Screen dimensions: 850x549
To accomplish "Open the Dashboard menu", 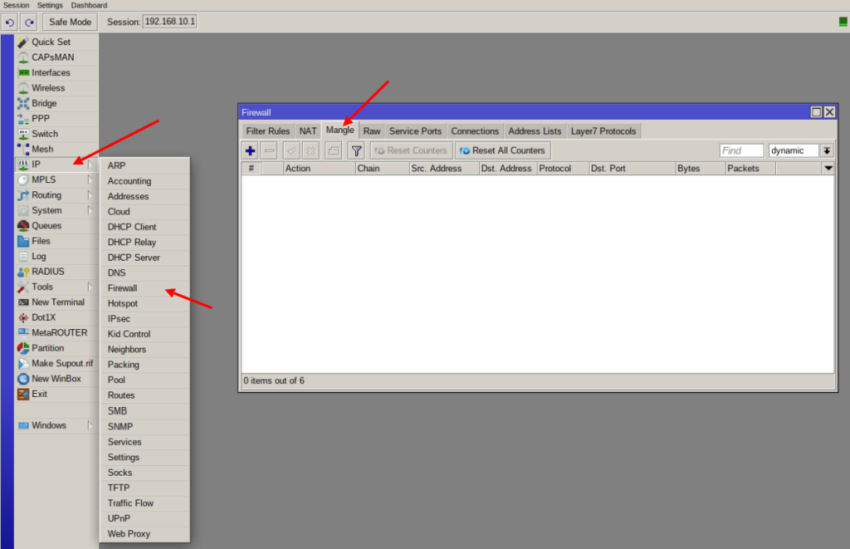I will [x=89, y=5].
